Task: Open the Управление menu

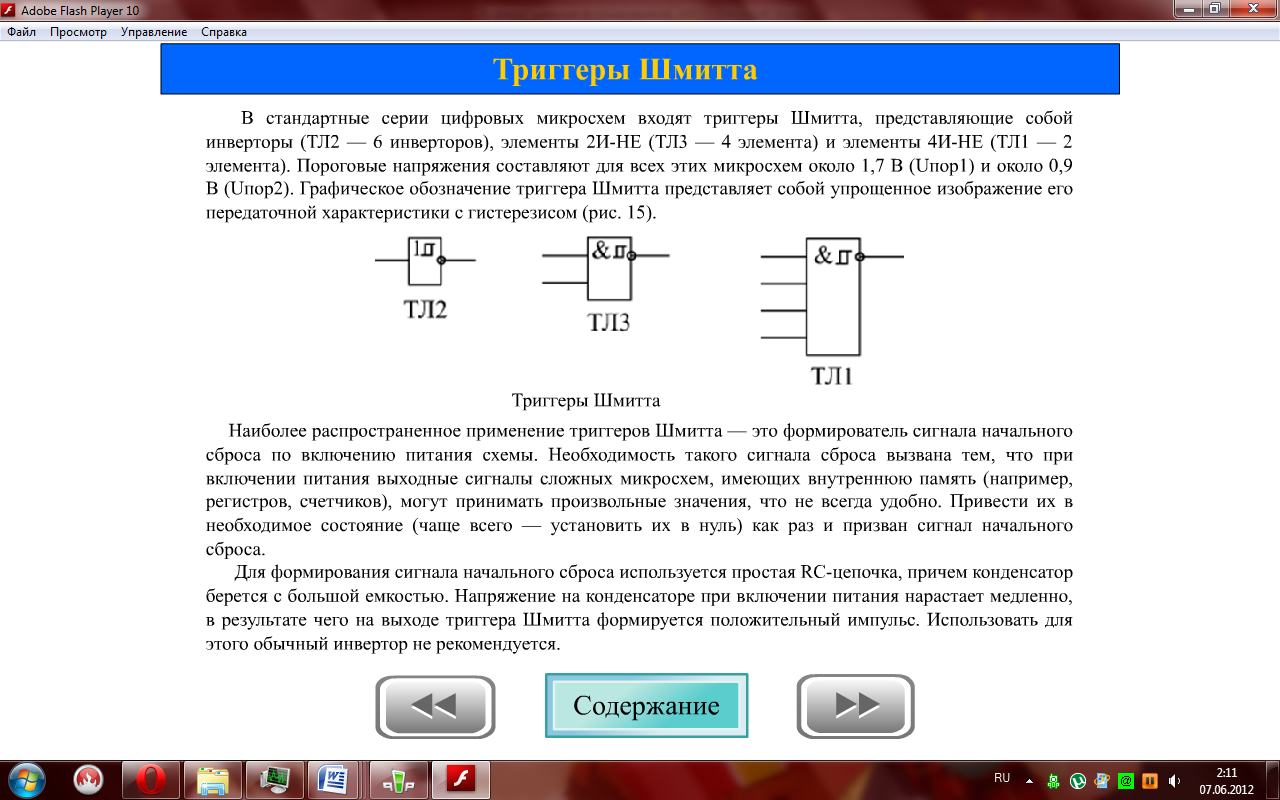Action: pos(154,32)
